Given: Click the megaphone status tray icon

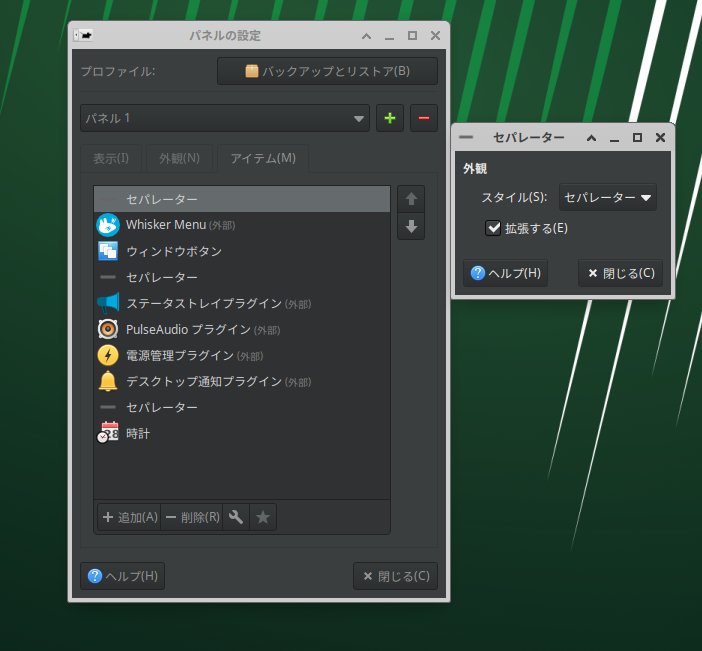Looking at the screenshot, I should 108,303.
